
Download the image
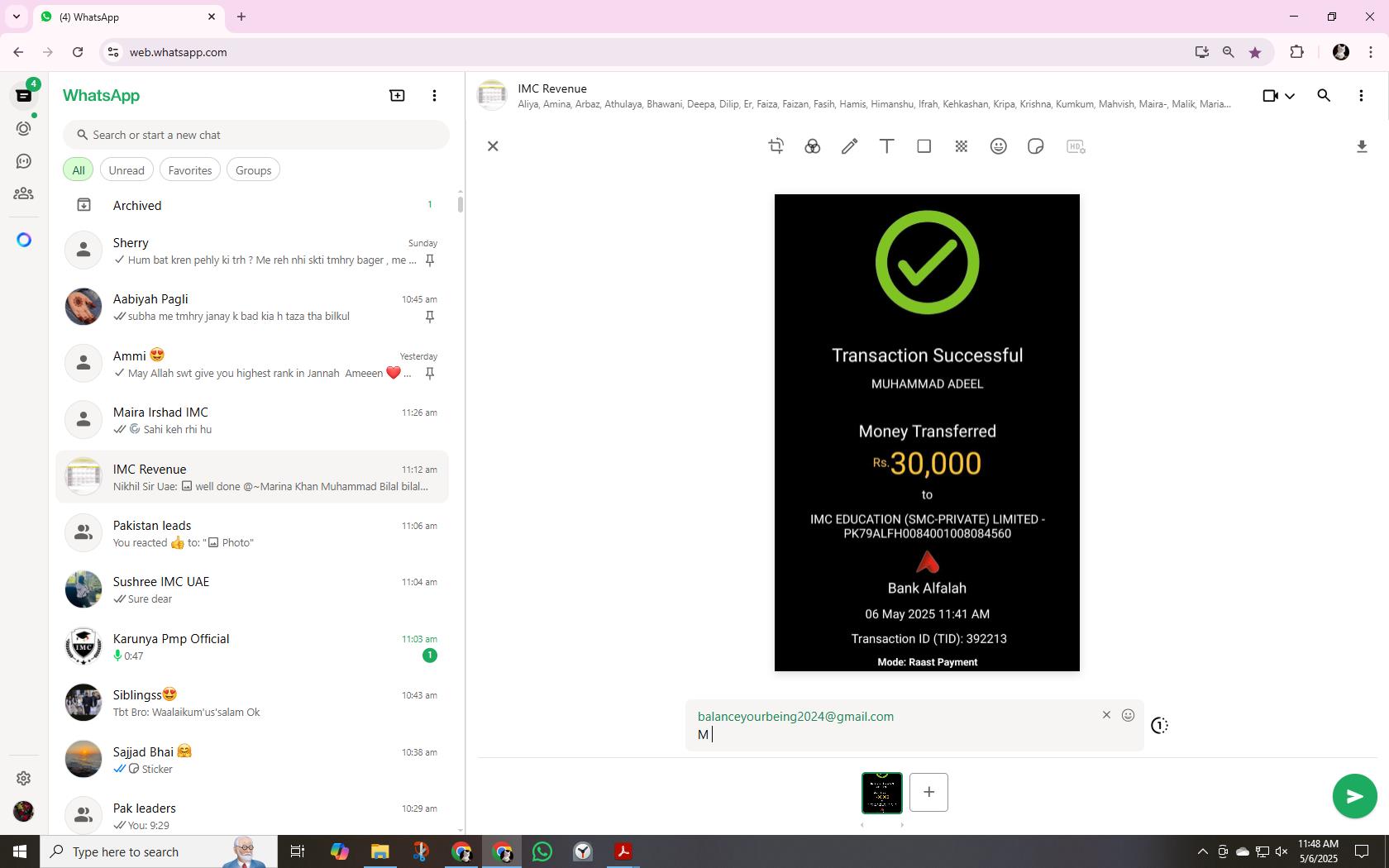coord(1362,146)
